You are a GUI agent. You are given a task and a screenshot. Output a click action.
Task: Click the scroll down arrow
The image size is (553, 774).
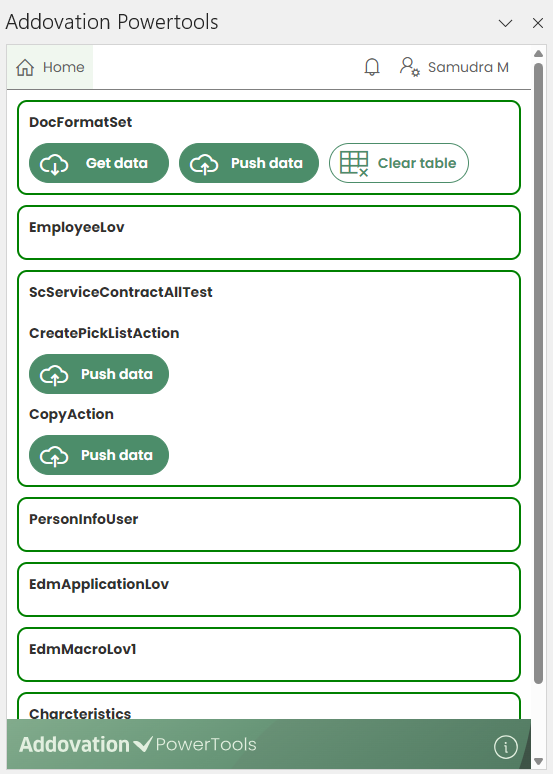tap(539, 761)
